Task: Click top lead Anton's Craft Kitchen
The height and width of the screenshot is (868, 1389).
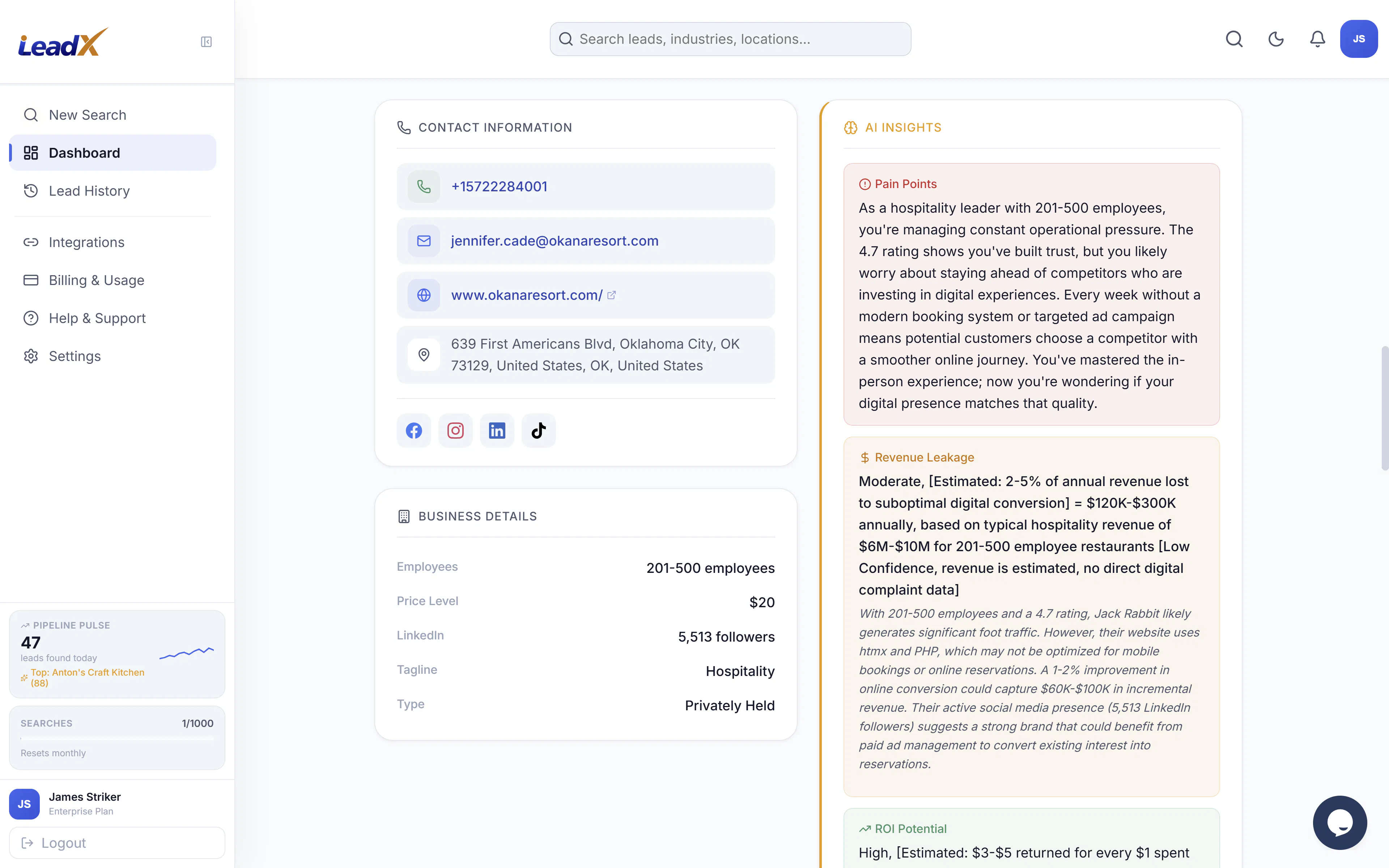Action: (x=87, y=677)
